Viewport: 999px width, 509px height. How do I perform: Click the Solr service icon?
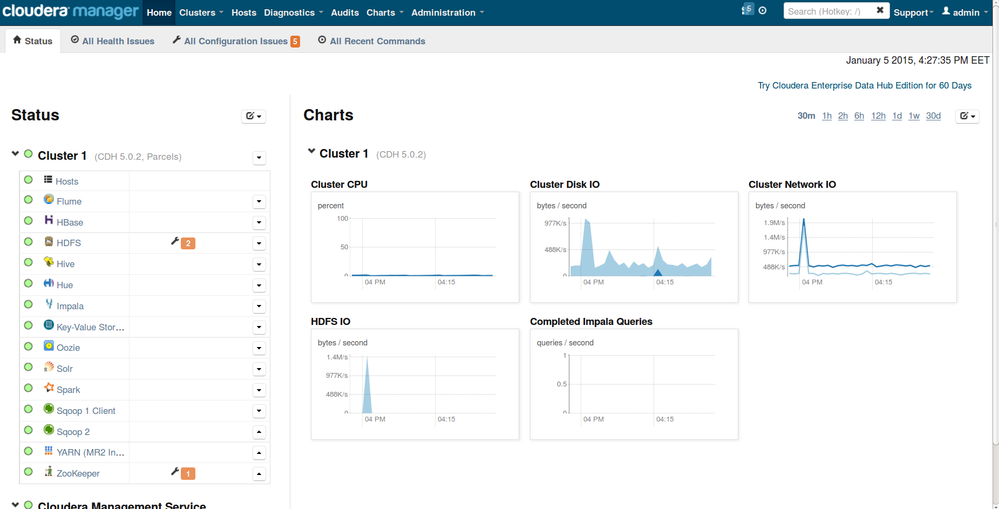(x=48, y=368)
